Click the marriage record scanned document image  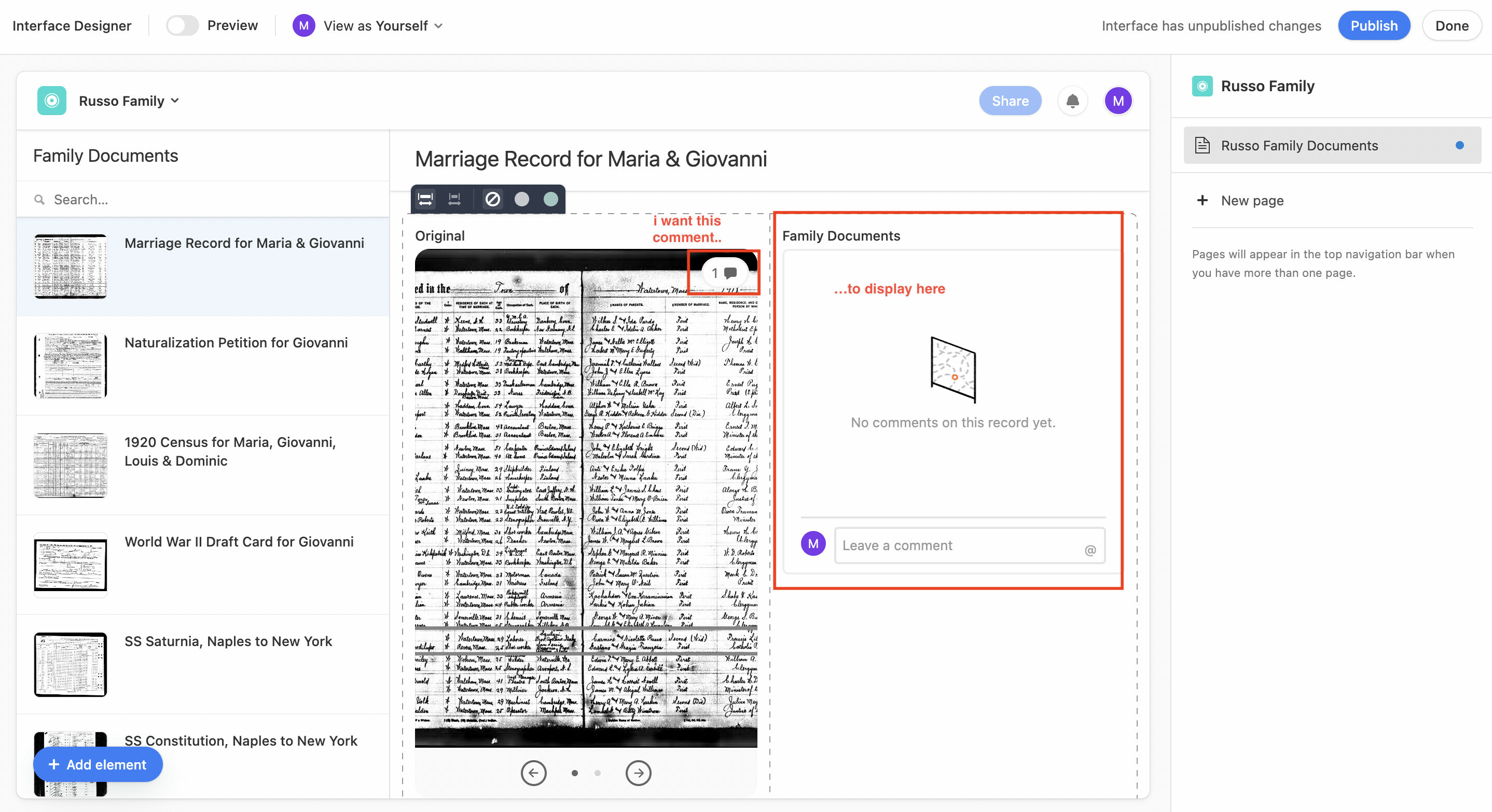tap(586, 498)
